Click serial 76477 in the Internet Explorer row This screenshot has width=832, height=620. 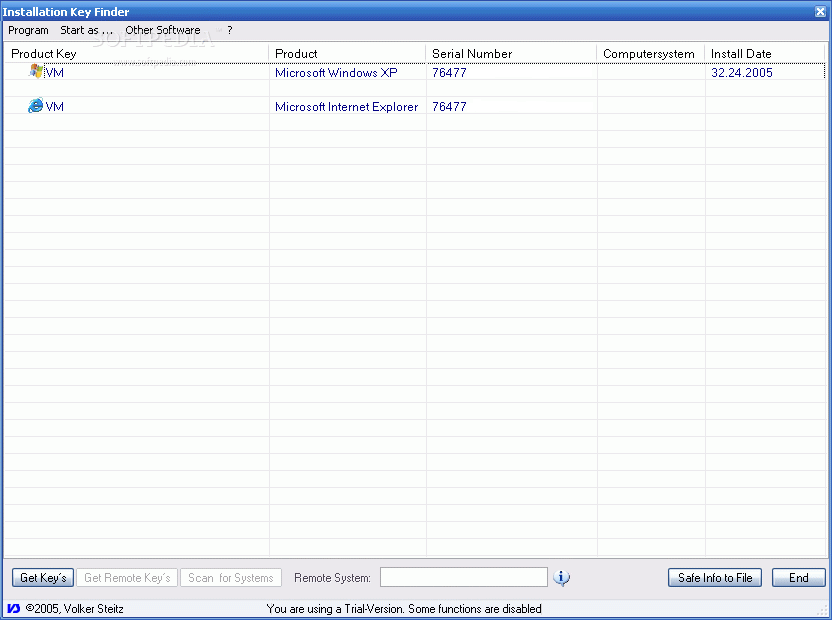pos(449,107)
